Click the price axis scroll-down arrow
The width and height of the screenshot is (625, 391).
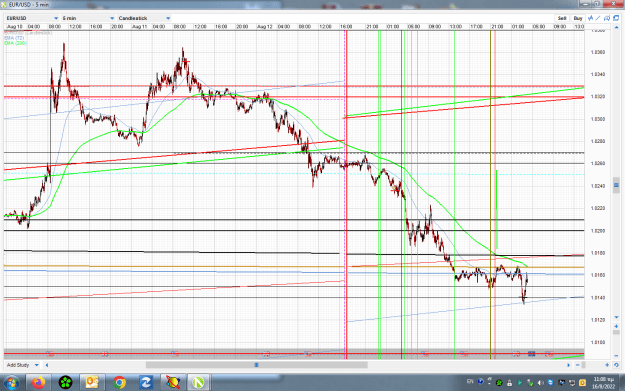tap(616, 317)
